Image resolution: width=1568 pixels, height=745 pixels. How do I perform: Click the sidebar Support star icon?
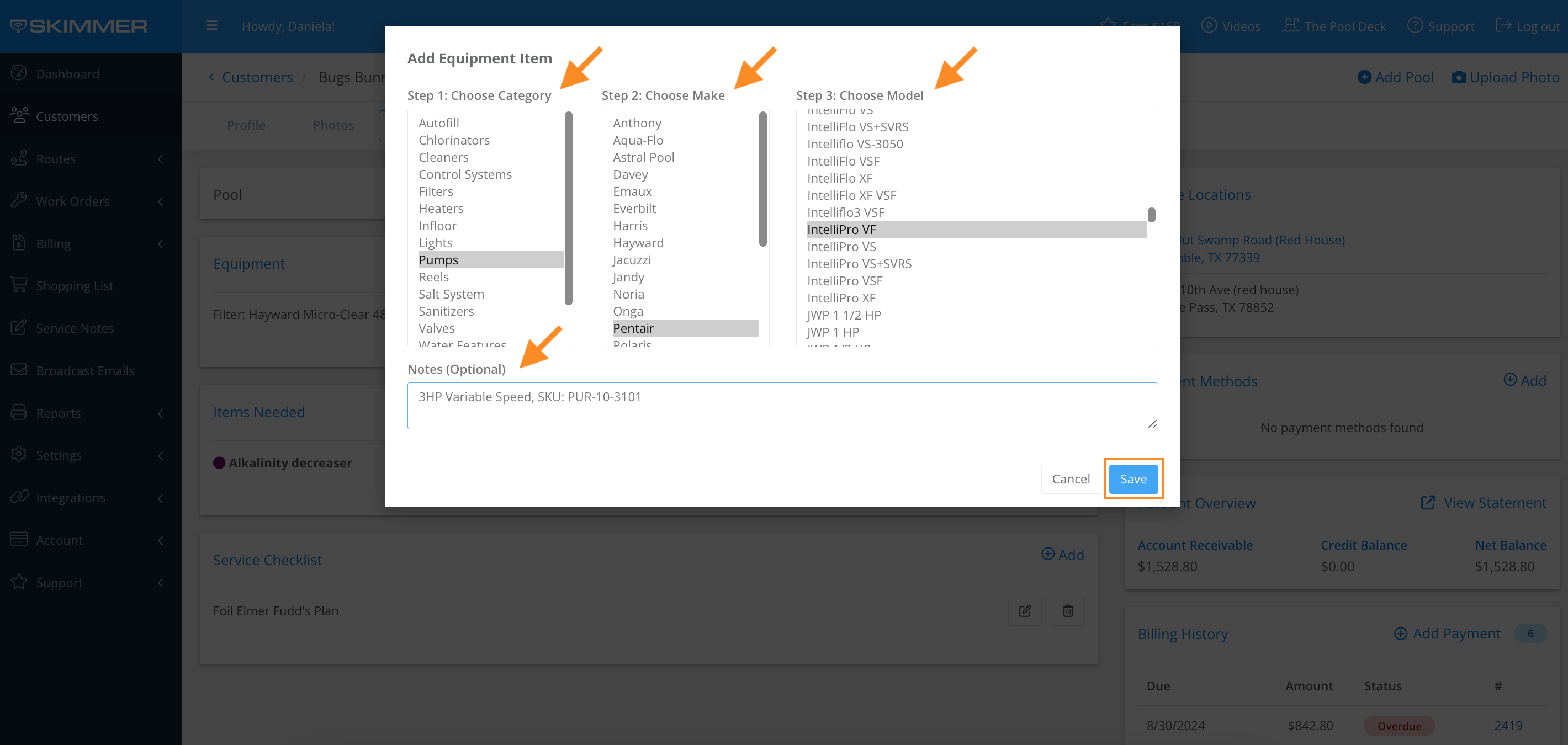[x=19, y=582]
